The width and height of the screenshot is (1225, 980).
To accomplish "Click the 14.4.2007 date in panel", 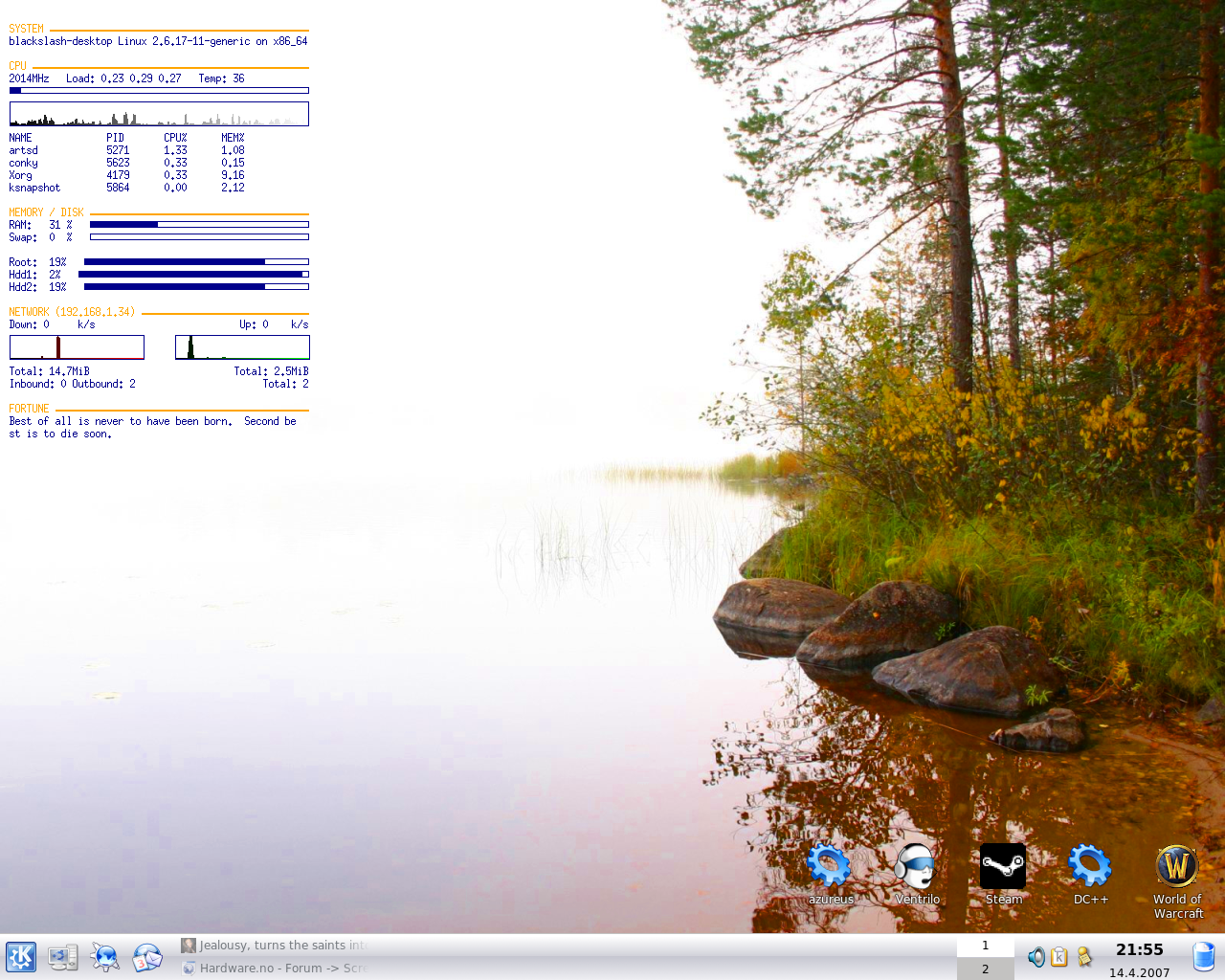I will click(1139, 972).
